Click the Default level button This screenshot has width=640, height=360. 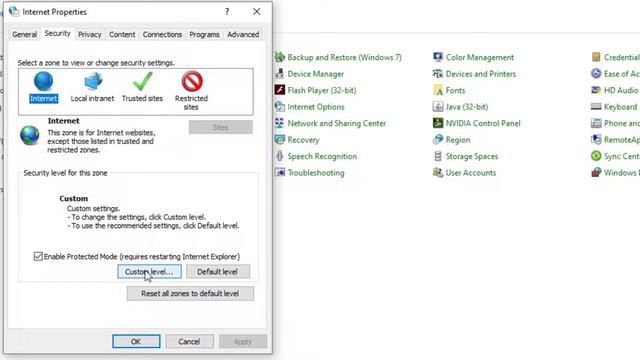pos(218,272)
